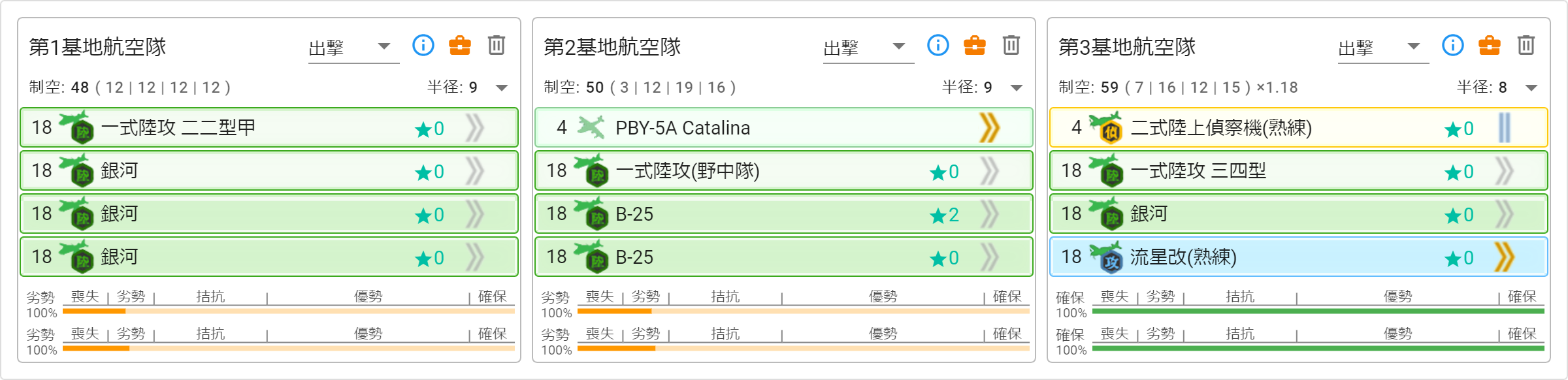Click ★0 improvement on 一式陸攻 三四型
The height and width of the screenshot is (380, 1568).
click(1460, 172)
